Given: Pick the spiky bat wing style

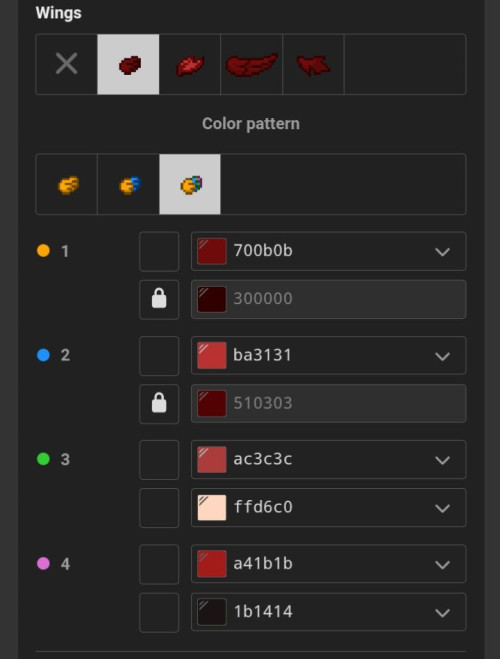Looking at the screenshot, I should pos(313,64).
